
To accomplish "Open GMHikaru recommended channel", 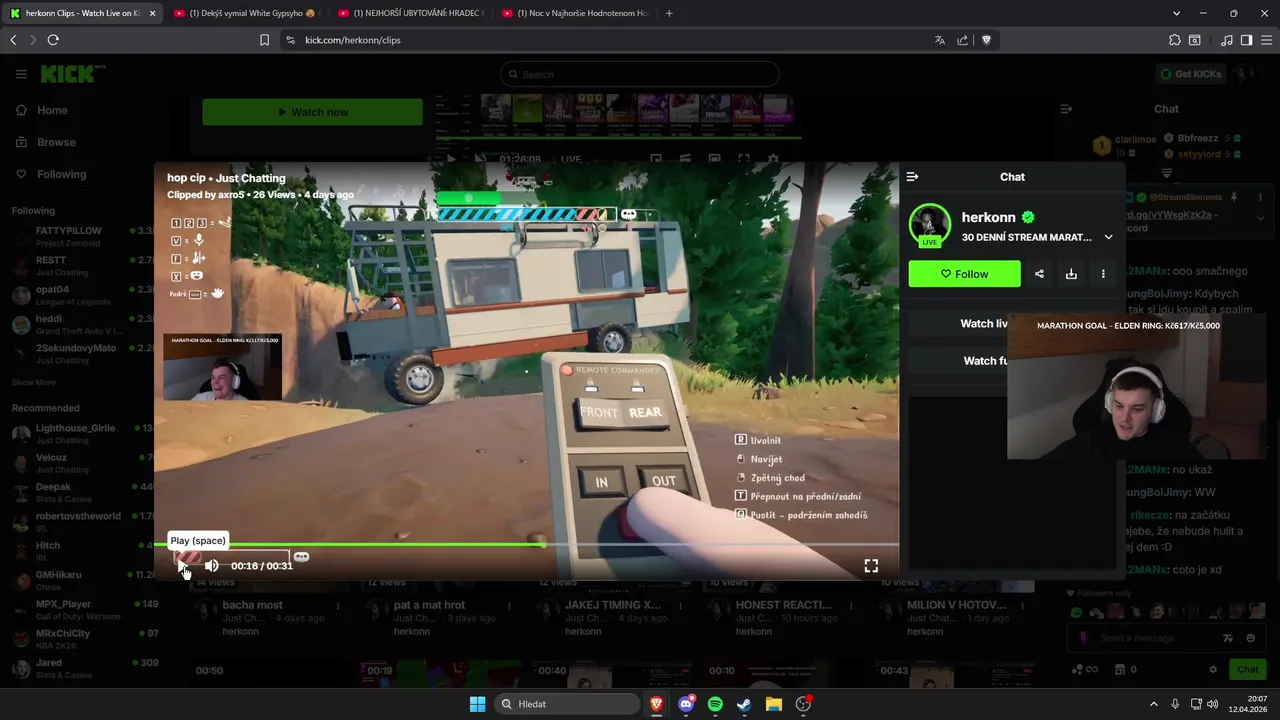I will point(83,580).
